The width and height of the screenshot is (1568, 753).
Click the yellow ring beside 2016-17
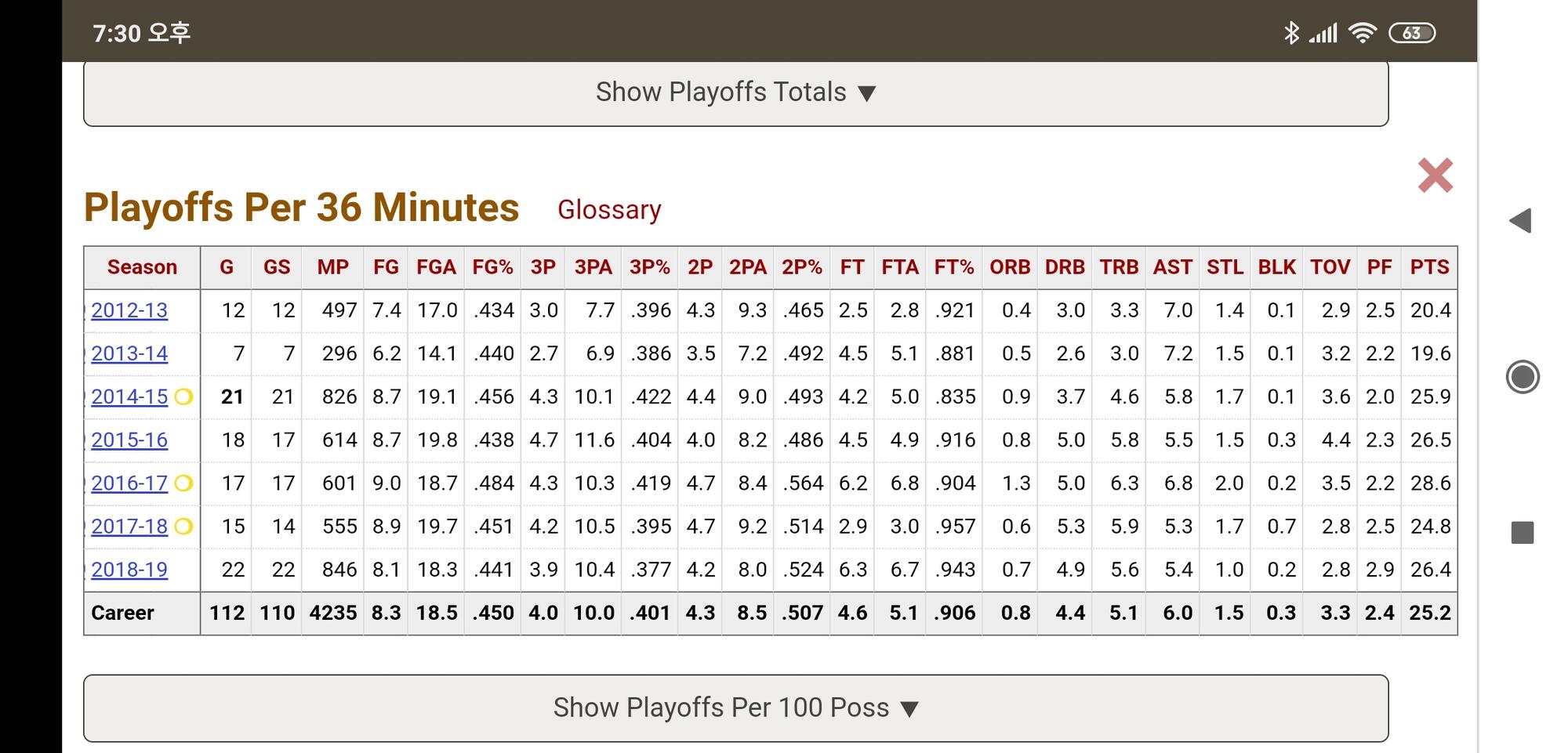[x=183, y=483]
